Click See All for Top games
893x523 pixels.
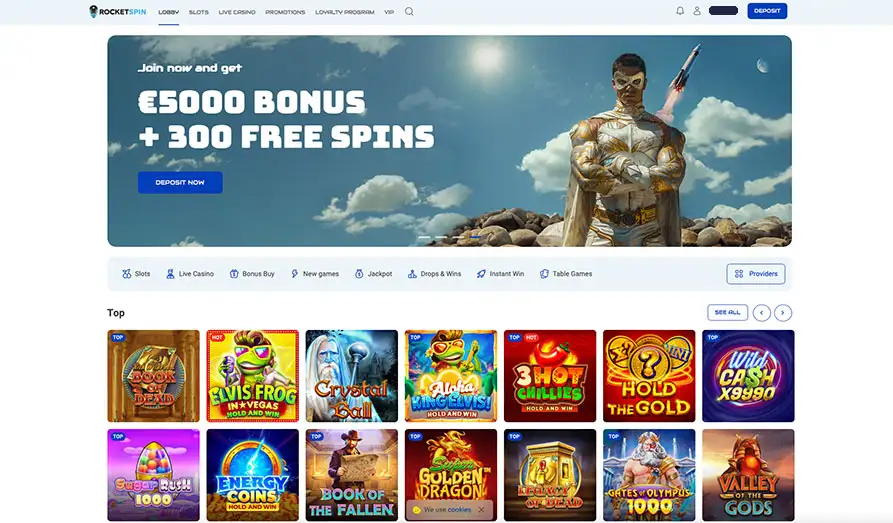(727, 313)
